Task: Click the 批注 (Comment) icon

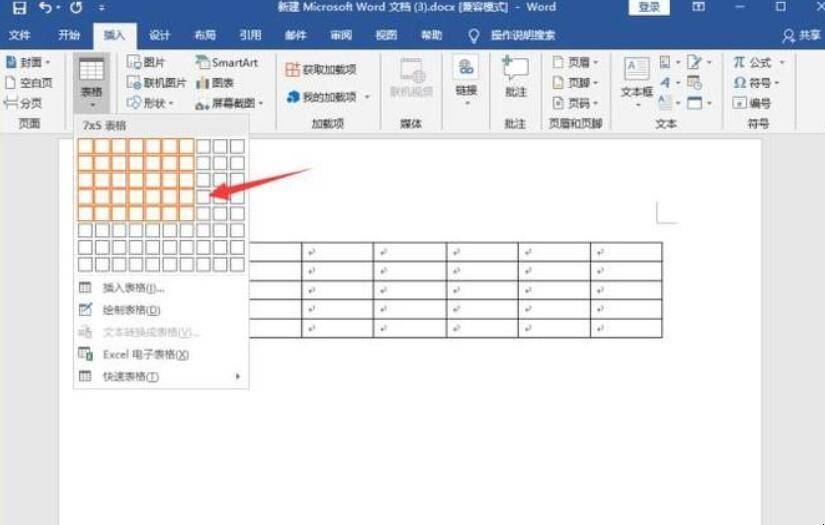Action: coord(515,78)
